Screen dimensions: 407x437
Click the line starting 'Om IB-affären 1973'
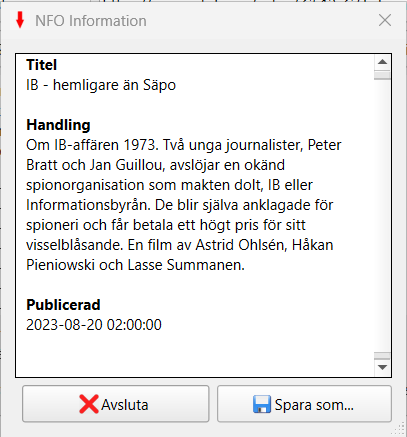(184, 145)
